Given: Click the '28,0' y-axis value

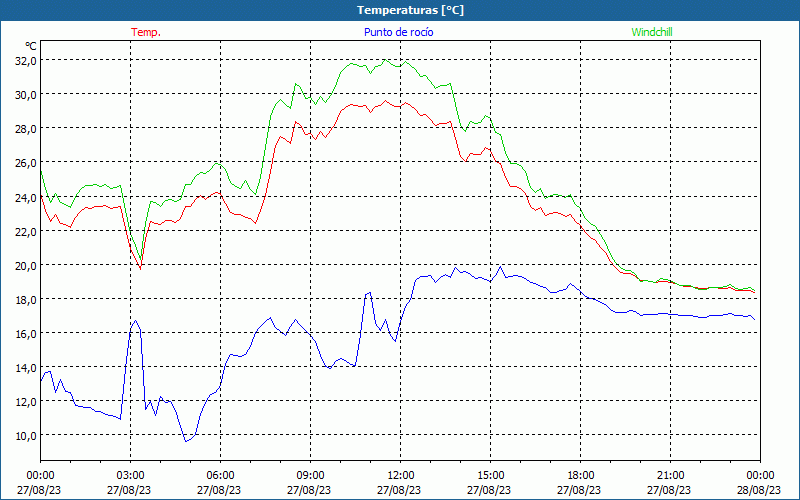Looking at the screenshot, I should (x=26, y=129).
